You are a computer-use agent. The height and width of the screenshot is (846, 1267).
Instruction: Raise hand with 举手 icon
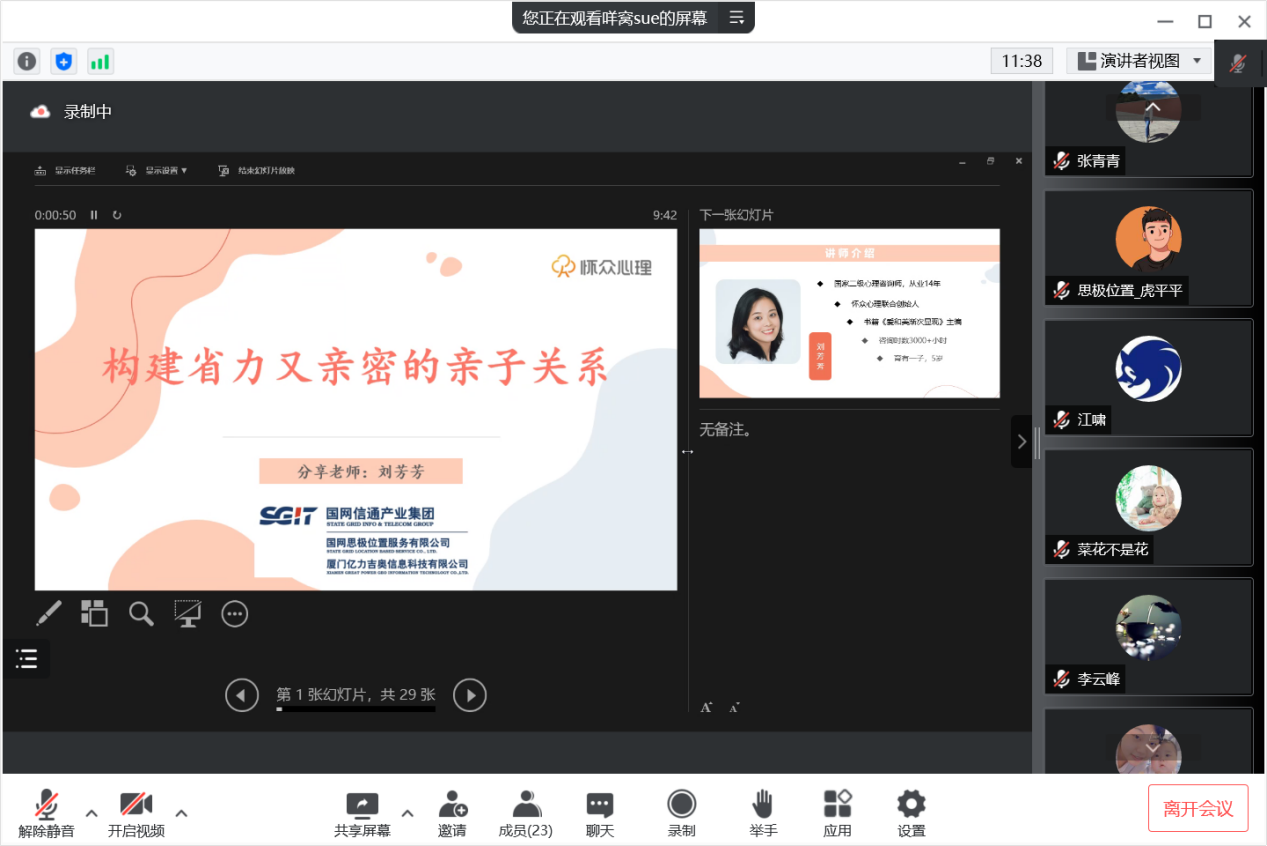click(x=763, y=813)
